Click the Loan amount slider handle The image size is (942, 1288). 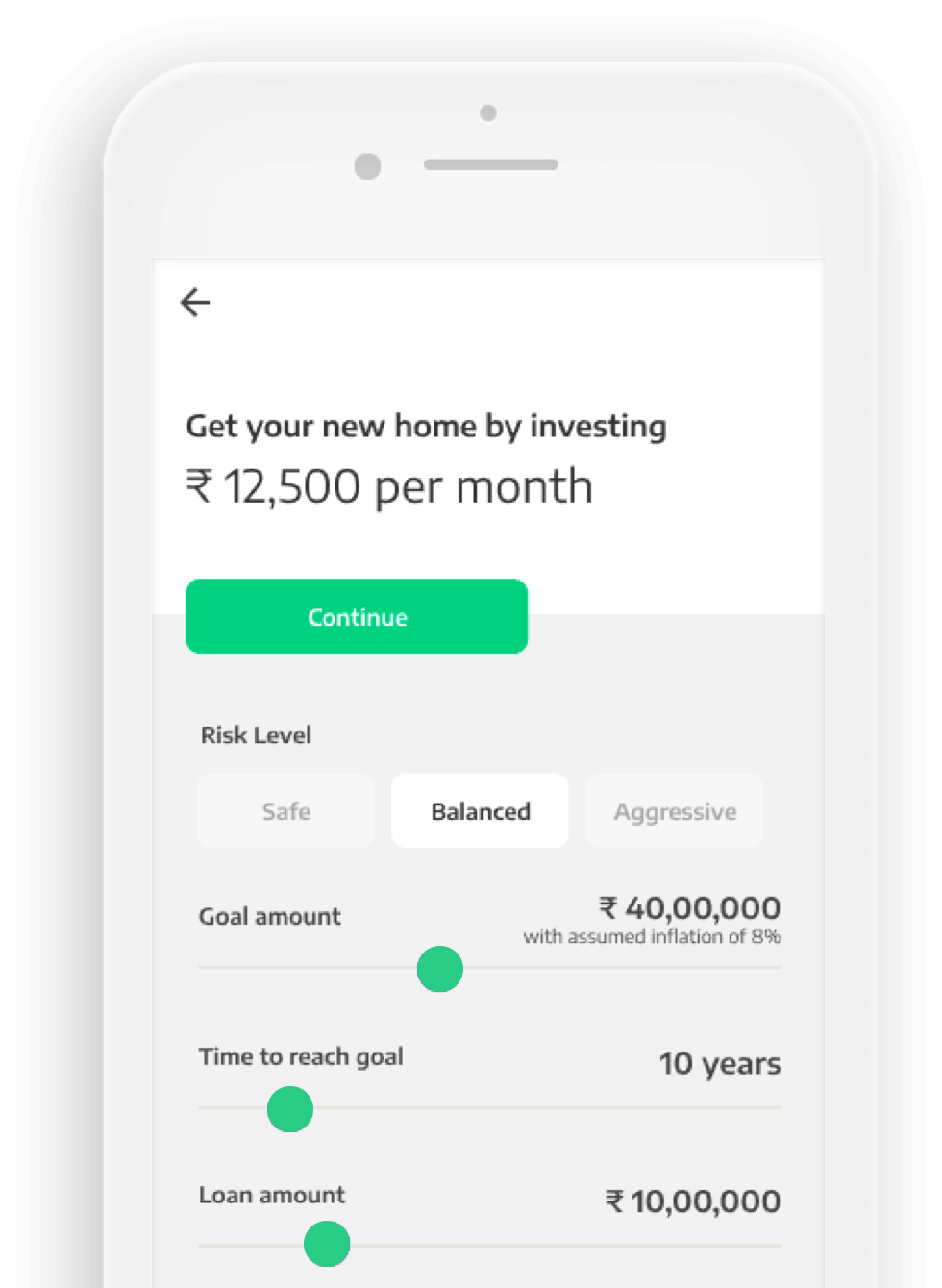point(327,1245)
